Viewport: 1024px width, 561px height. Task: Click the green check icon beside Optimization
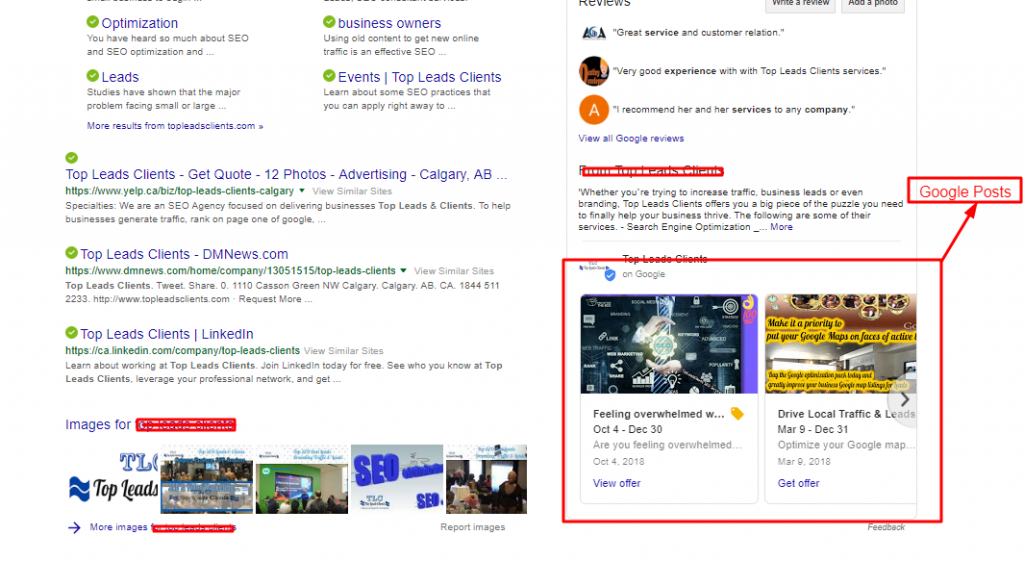pos(93,22)
